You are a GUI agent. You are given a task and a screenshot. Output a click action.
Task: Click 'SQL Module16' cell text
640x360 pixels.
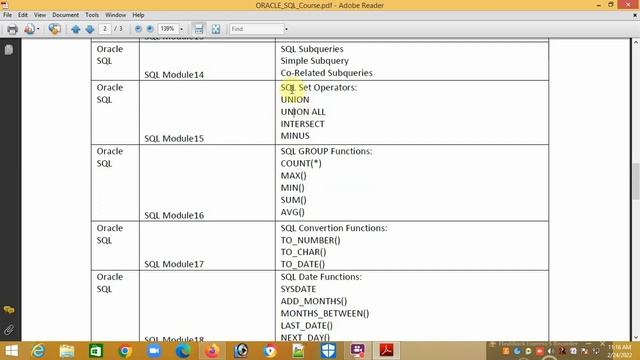click(174, 215)
